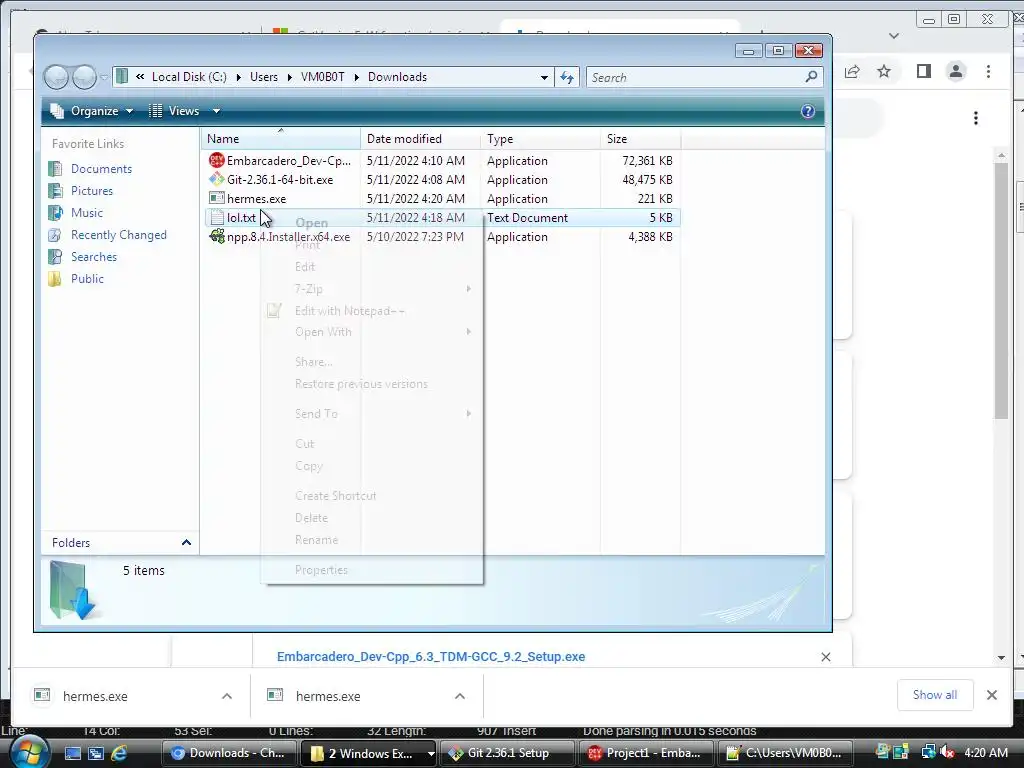This screenshot has height=768, width=1024.
Task: Switch to Git 2.36.1 Setup taskbar button
Action: coord(507,753)
